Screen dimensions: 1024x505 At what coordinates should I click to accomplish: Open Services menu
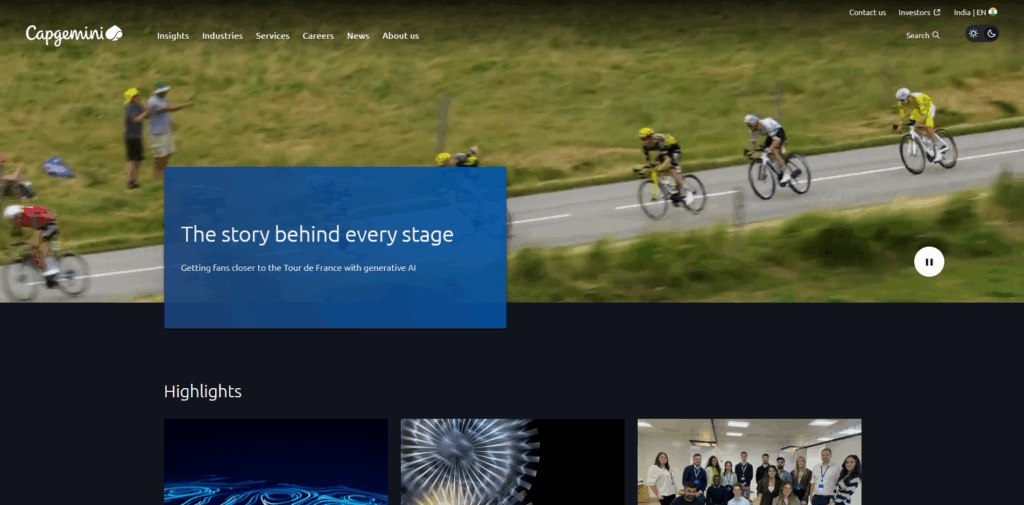pos(272,36)
